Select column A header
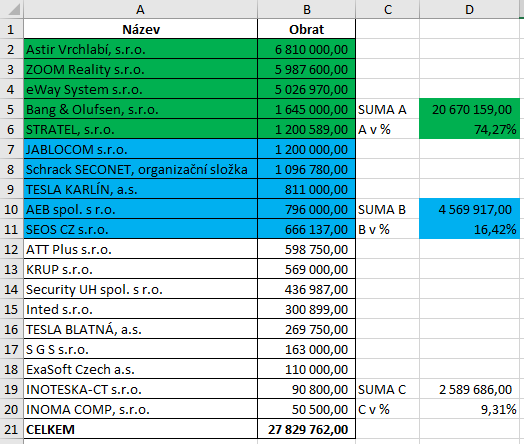 coord(140,9)
